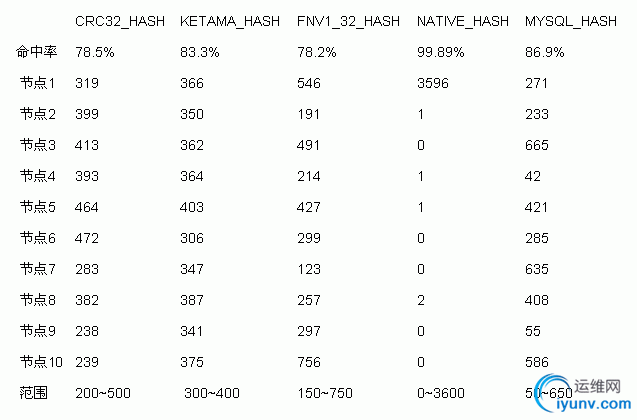Select the CRC32_HASH column header
The width and height of the screenshot is (637, 420).
(x=120, y=21)
